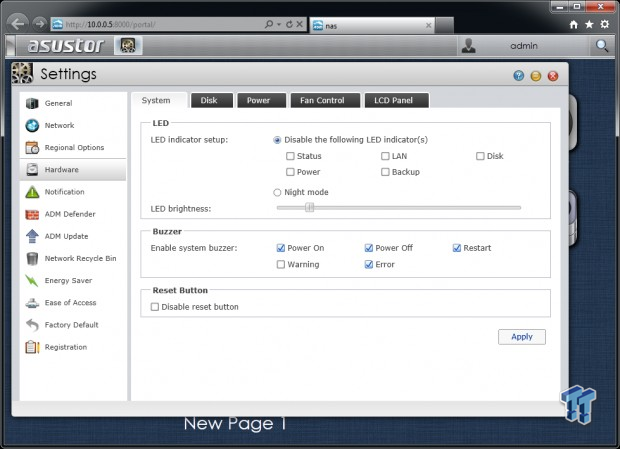Image resolution: width=620 pixels, height=449 pixels.
Task: Uncheck the Error buzzer checkbox
Action: coord(369,264)
